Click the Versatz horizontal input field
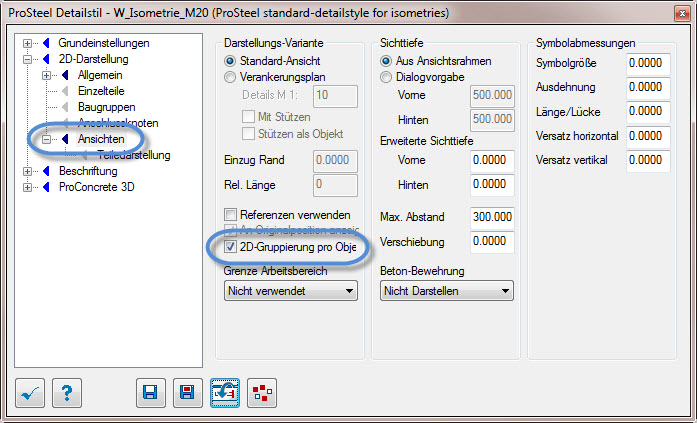 pos(648,136)
